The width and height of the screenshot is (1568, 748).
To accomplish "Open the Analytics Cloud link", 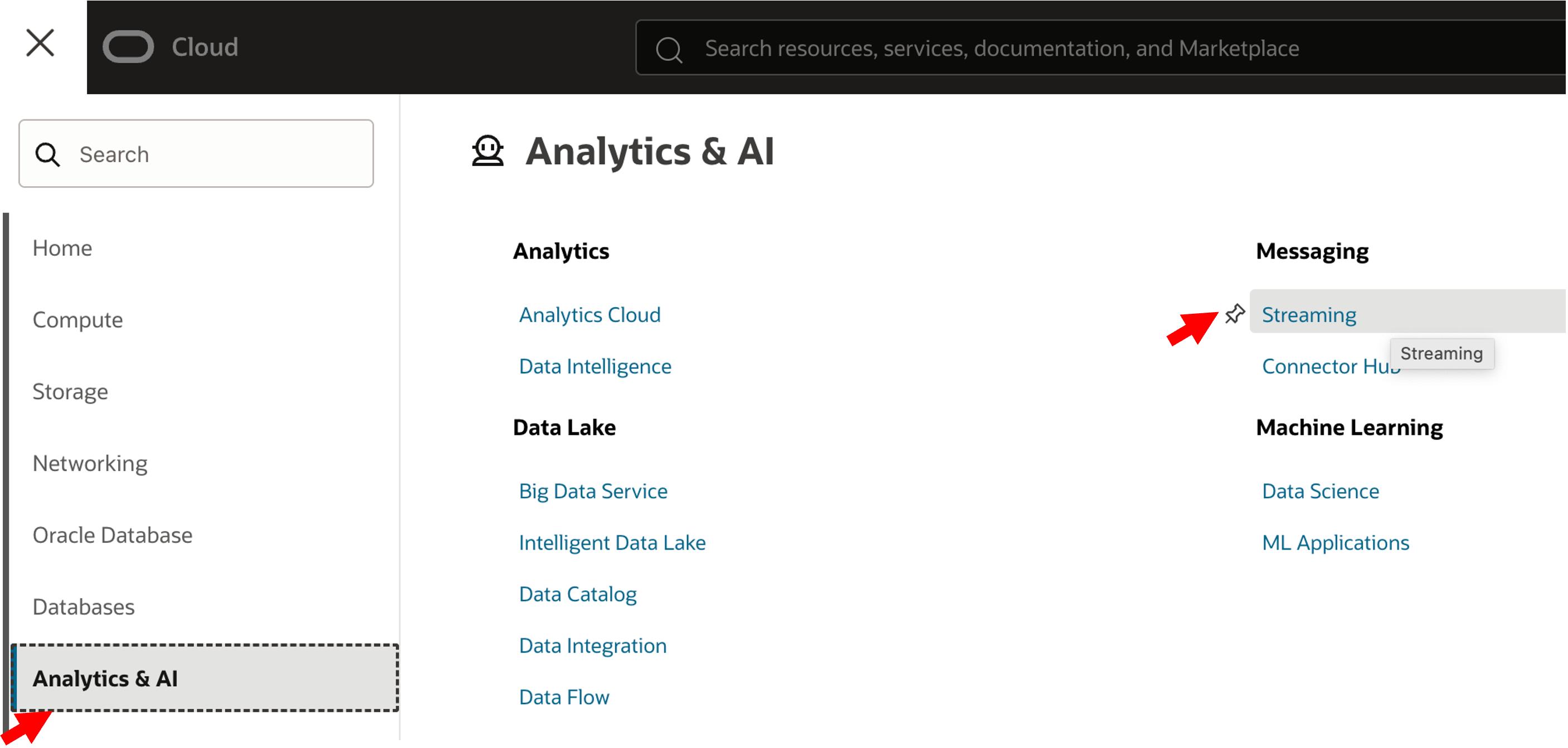I will 589,315.
